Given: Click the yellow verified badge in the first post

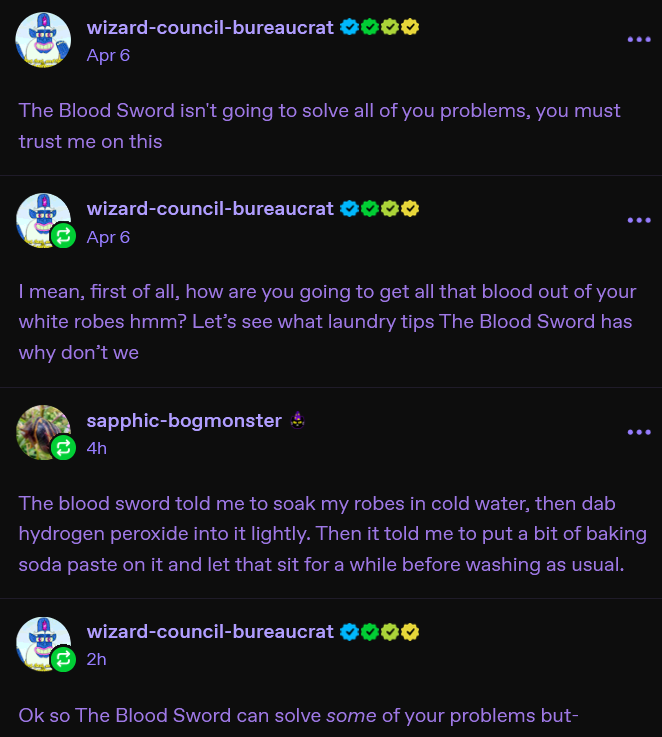Looking at the screenshot, I should click(x=410, y=27).
